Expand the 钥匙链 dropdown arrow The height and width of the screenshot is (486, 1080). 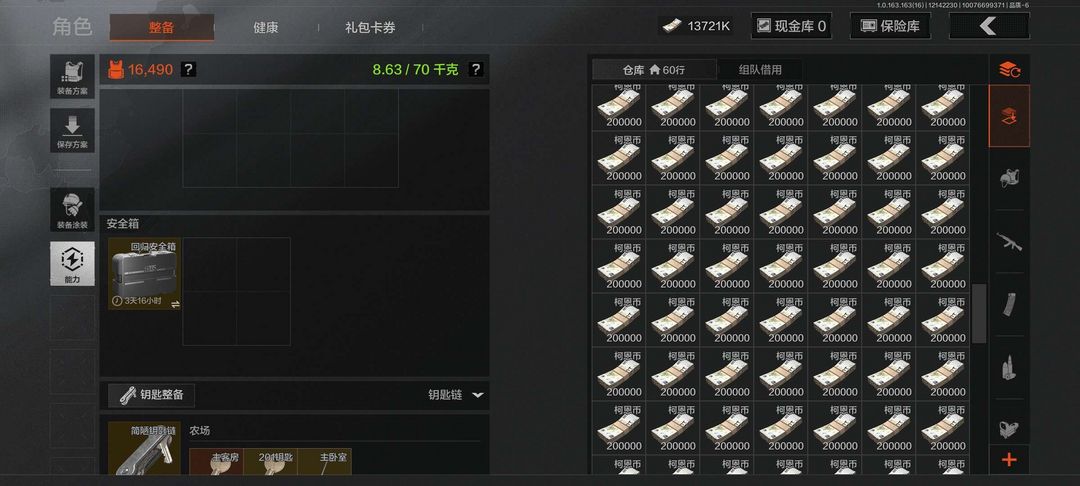click(x=477, y=395)
